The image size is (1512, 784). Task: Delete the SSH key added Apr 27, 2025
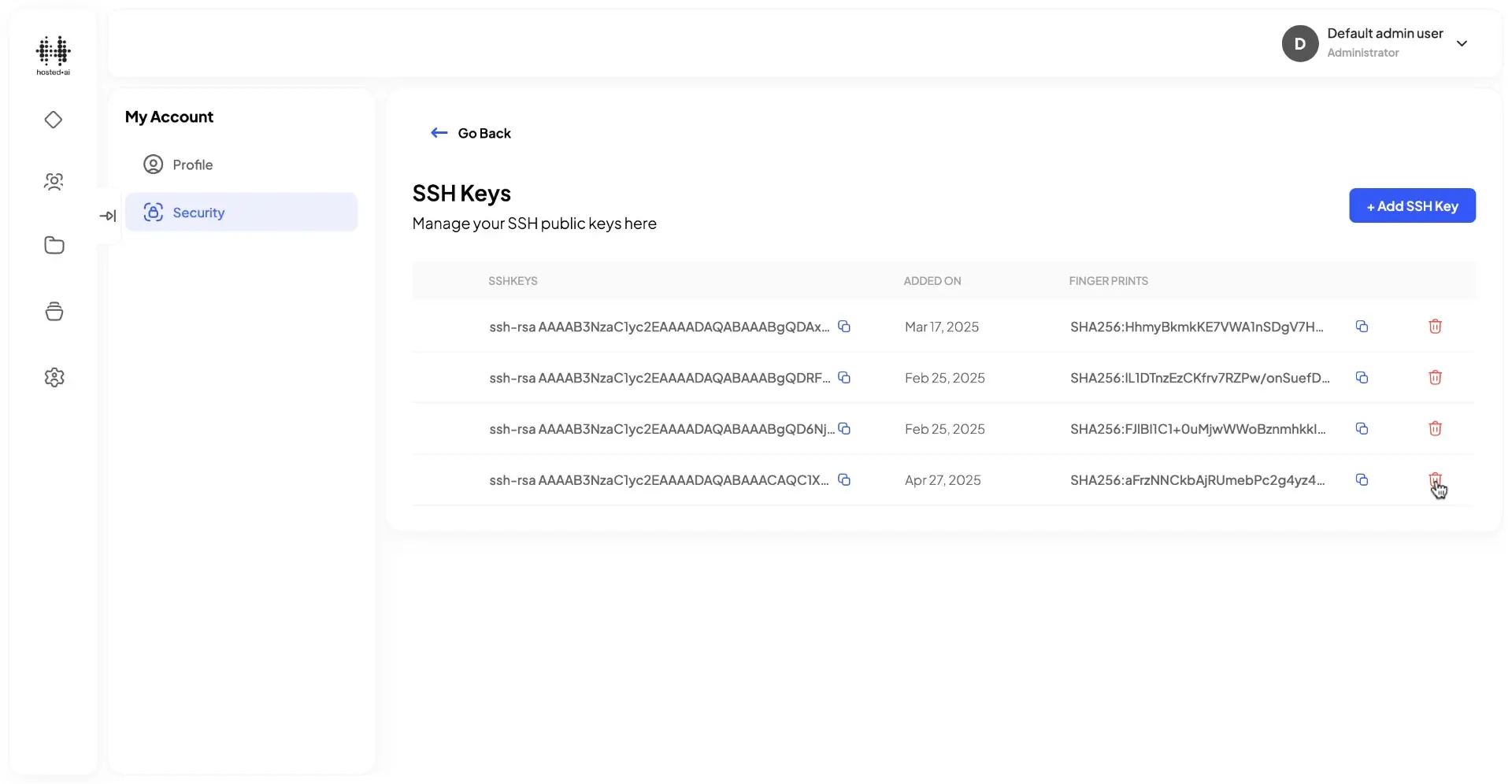1436,479
